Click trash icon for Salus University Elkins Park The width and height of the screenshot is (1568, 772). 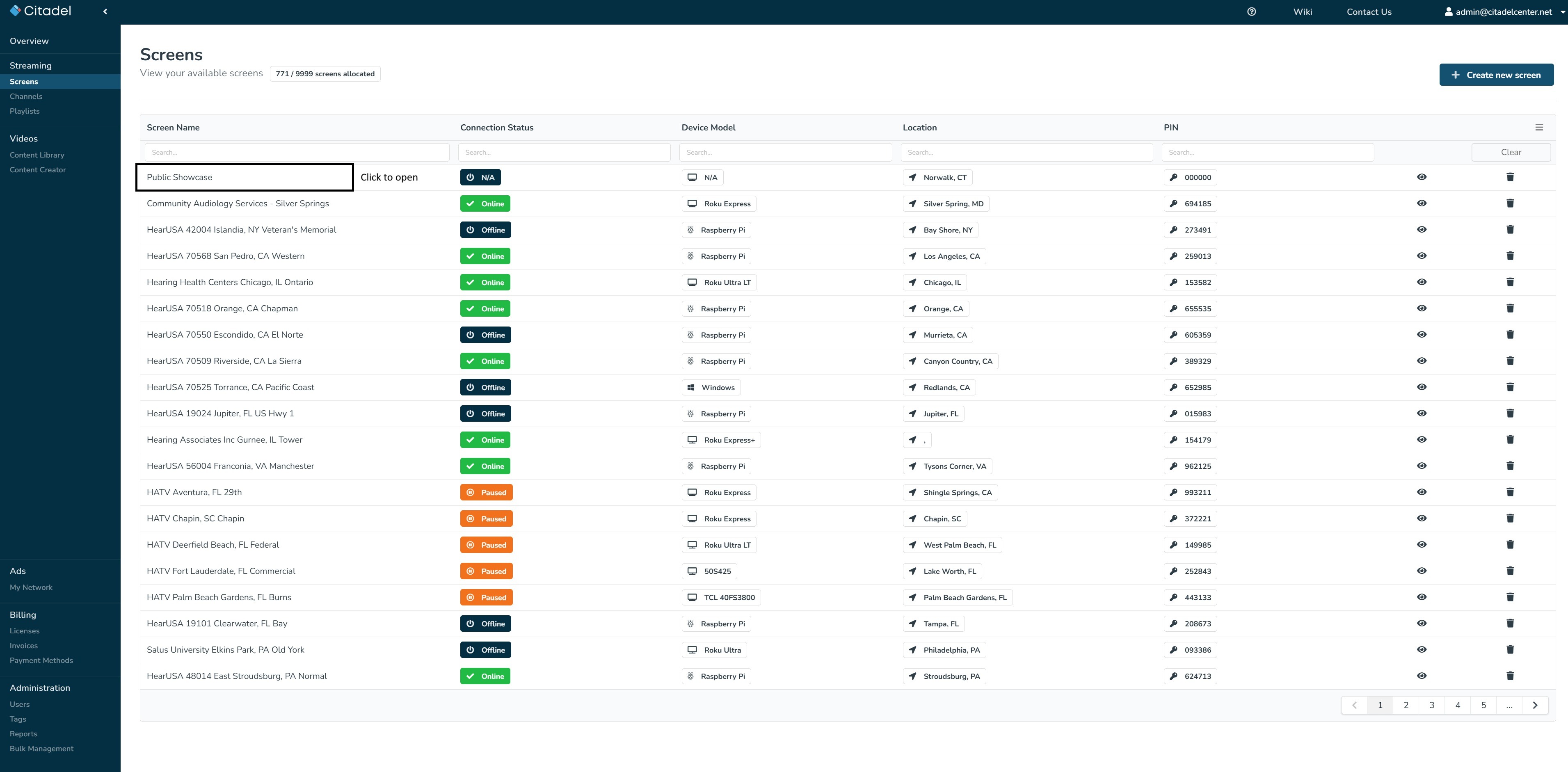tap(1510, 650)
